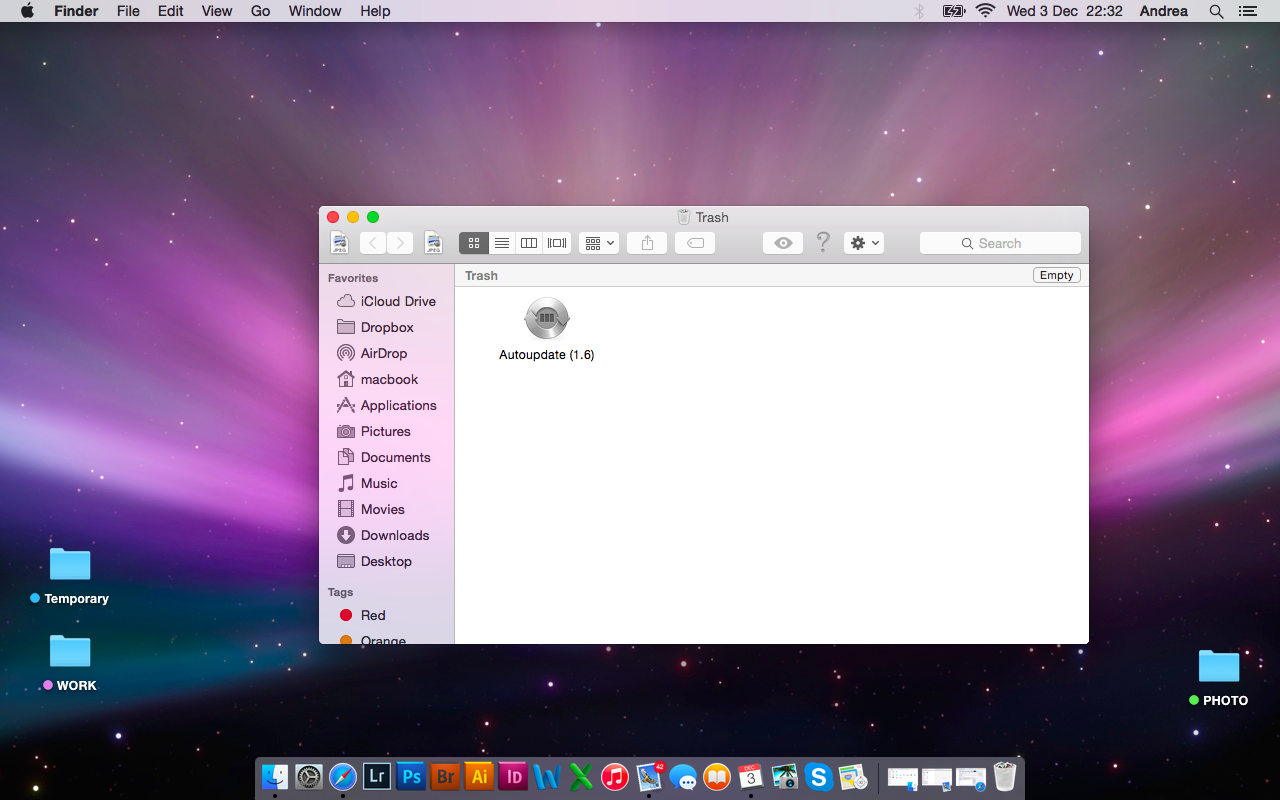Go forward with the right arrow button

400,243
